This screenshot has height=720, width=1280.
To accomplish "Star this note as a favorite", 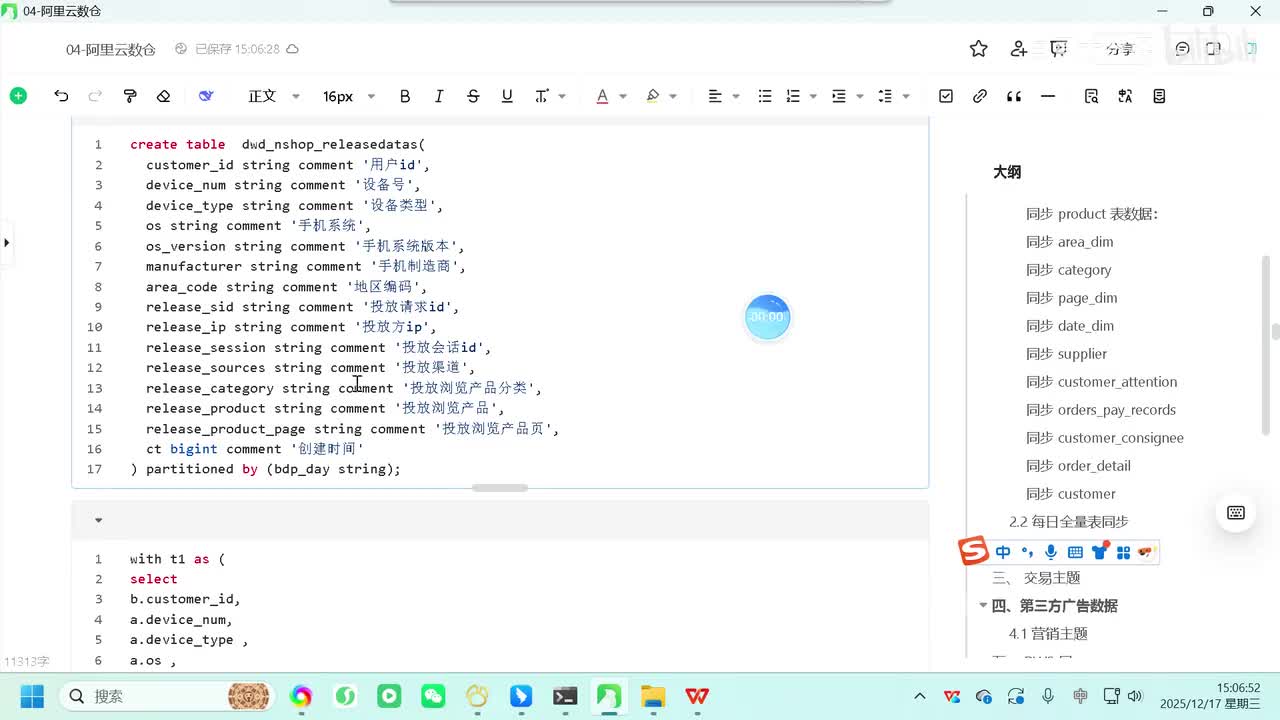I will [x=978, y=49].
